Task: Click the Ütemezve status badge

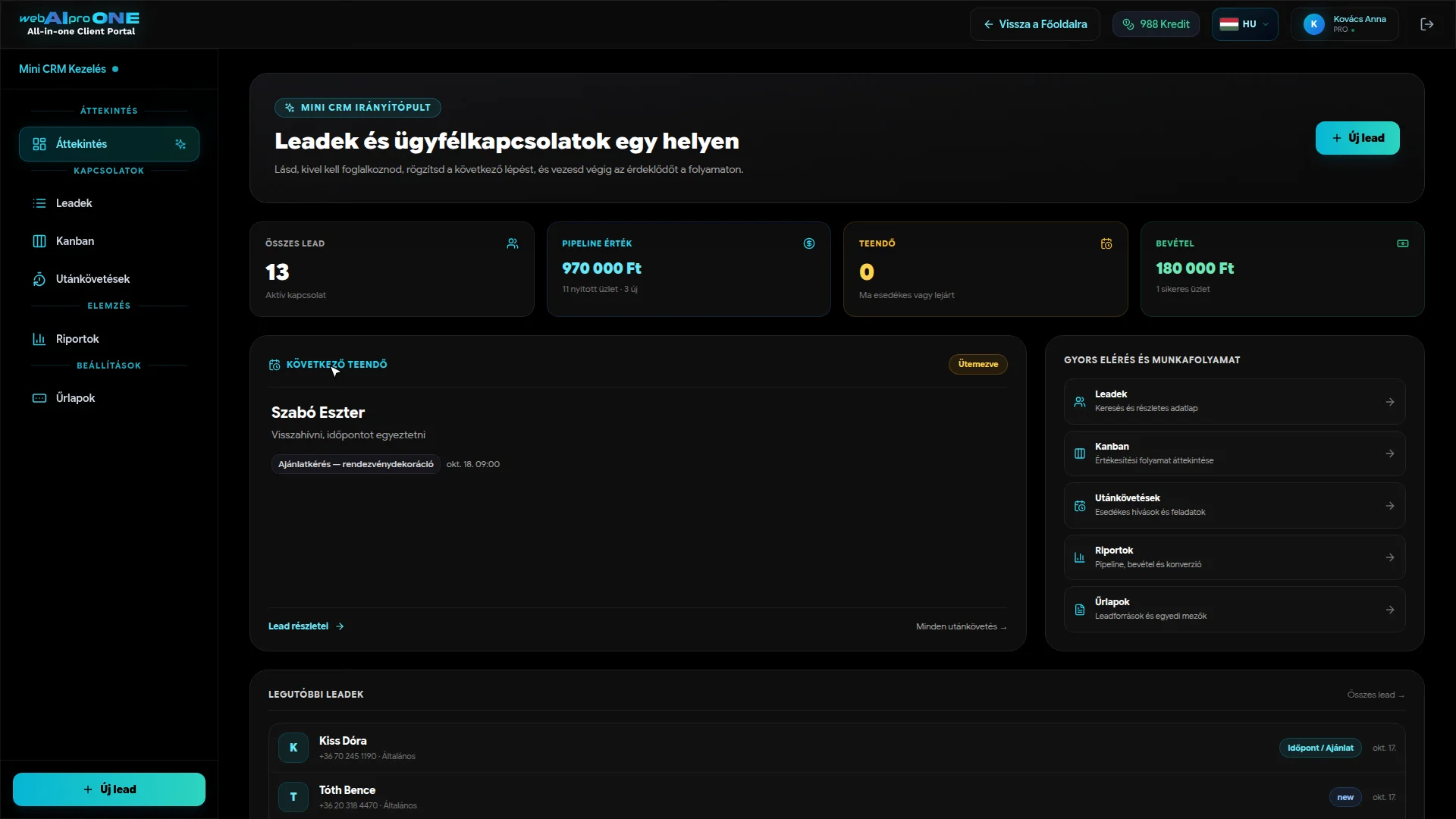Action: (978, 364)
